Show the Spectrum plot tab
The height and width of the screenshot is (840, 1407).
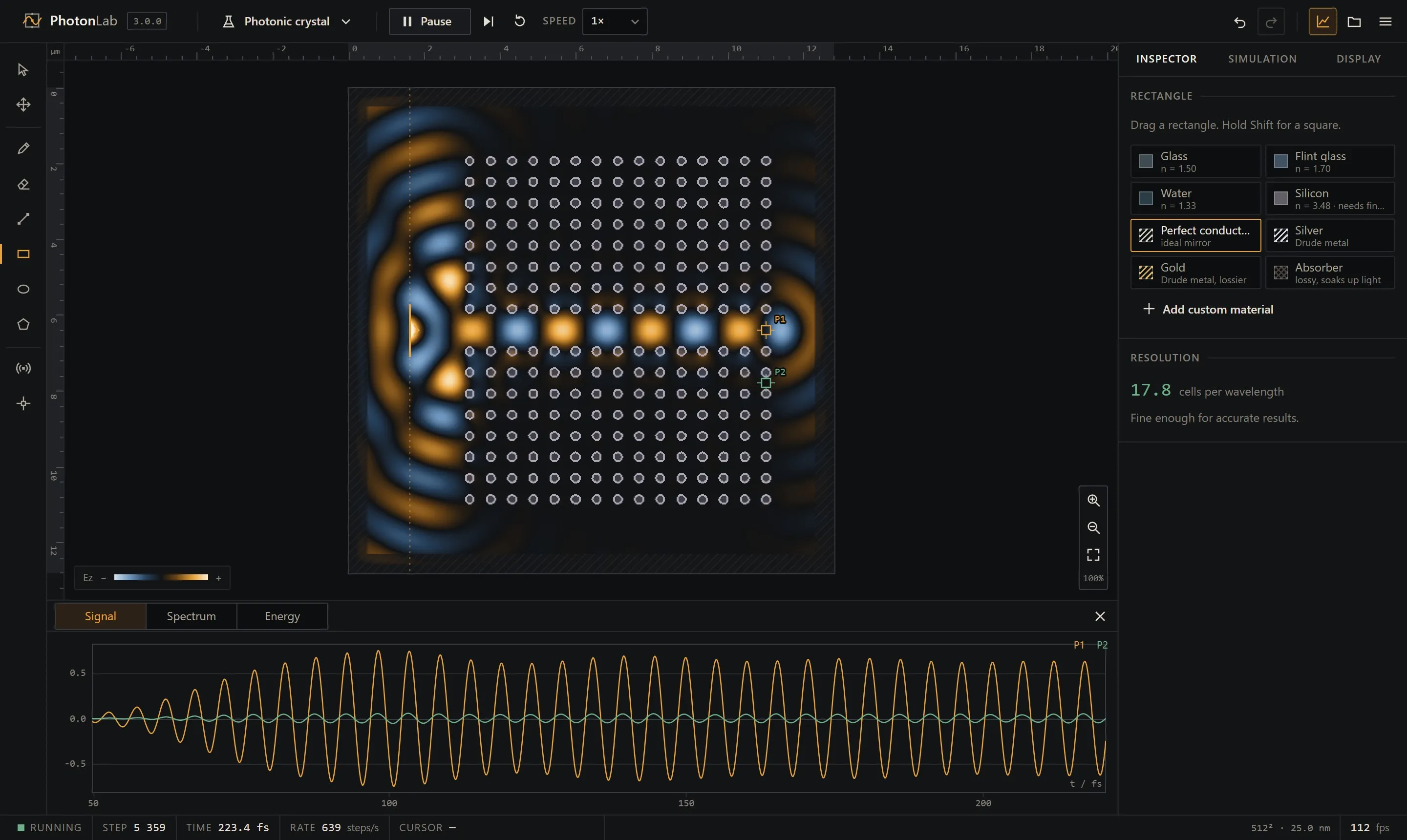click(192, 616)
